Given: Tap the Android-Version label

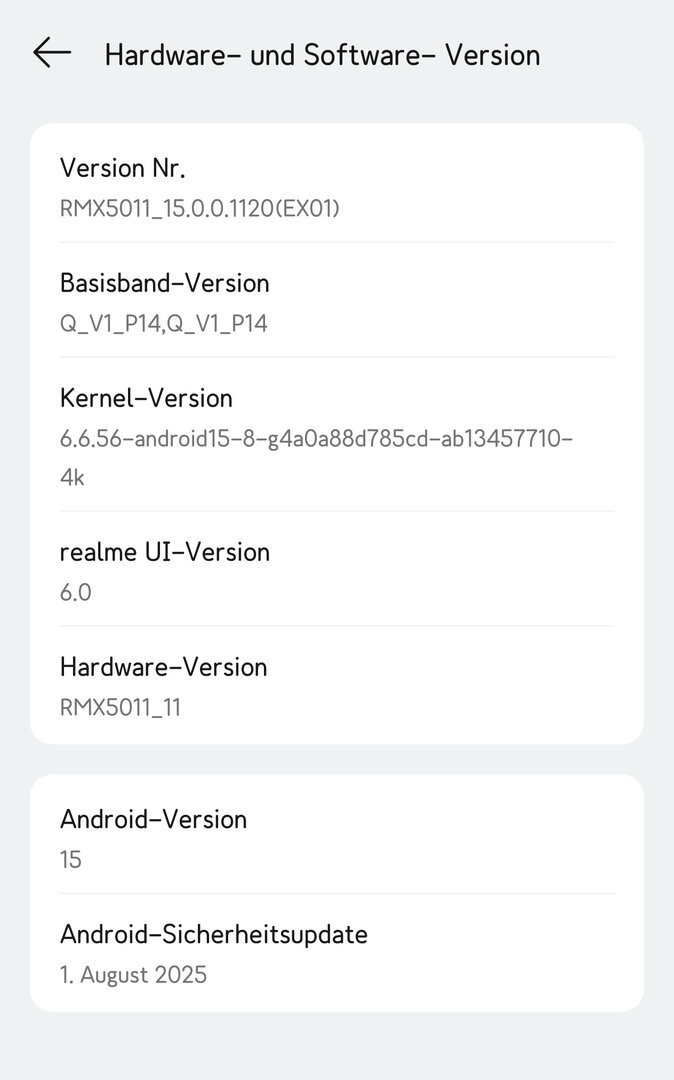Looking at the screenshot, I should (x=153, y=819).
